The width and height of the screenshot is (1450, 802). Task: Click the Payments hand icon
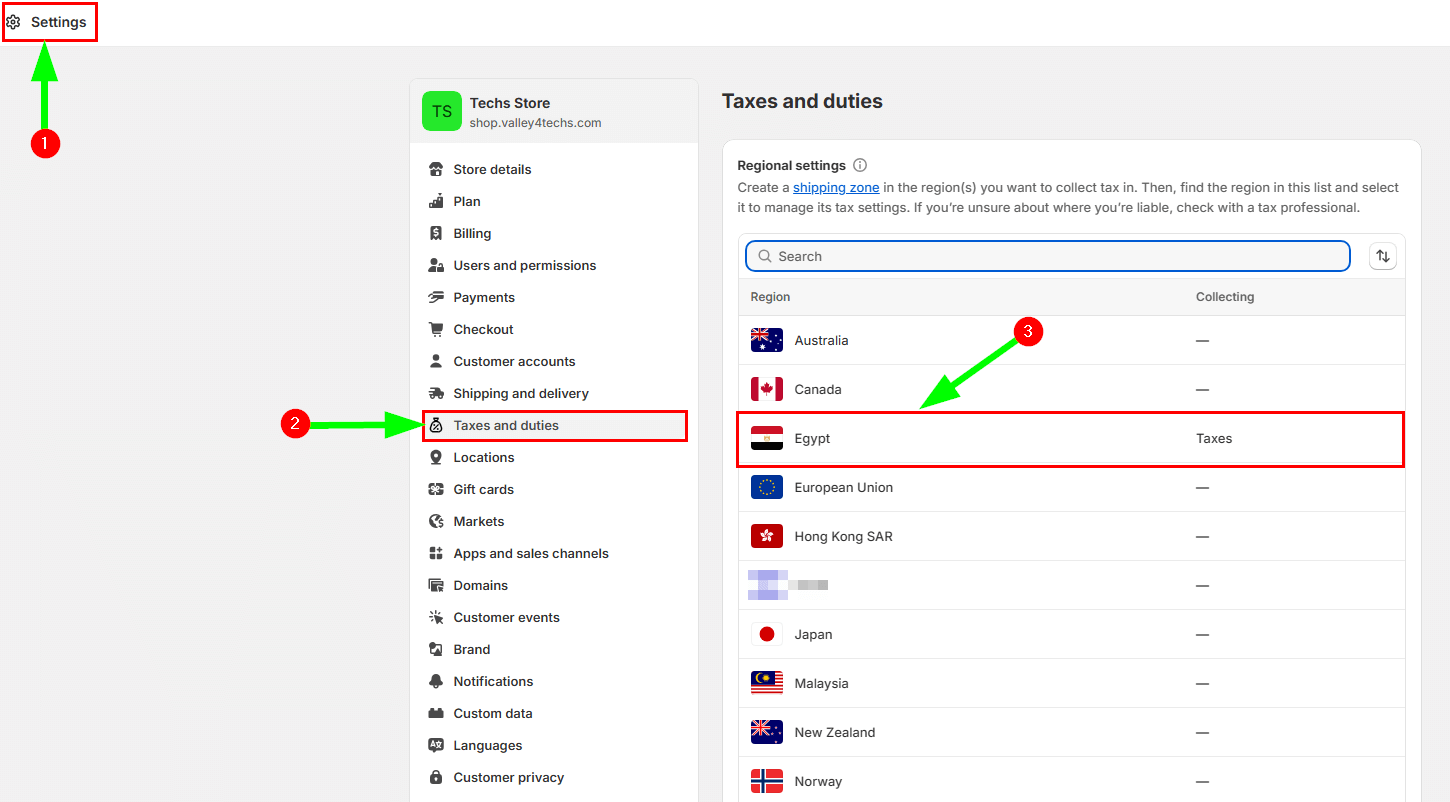(436, 297)
